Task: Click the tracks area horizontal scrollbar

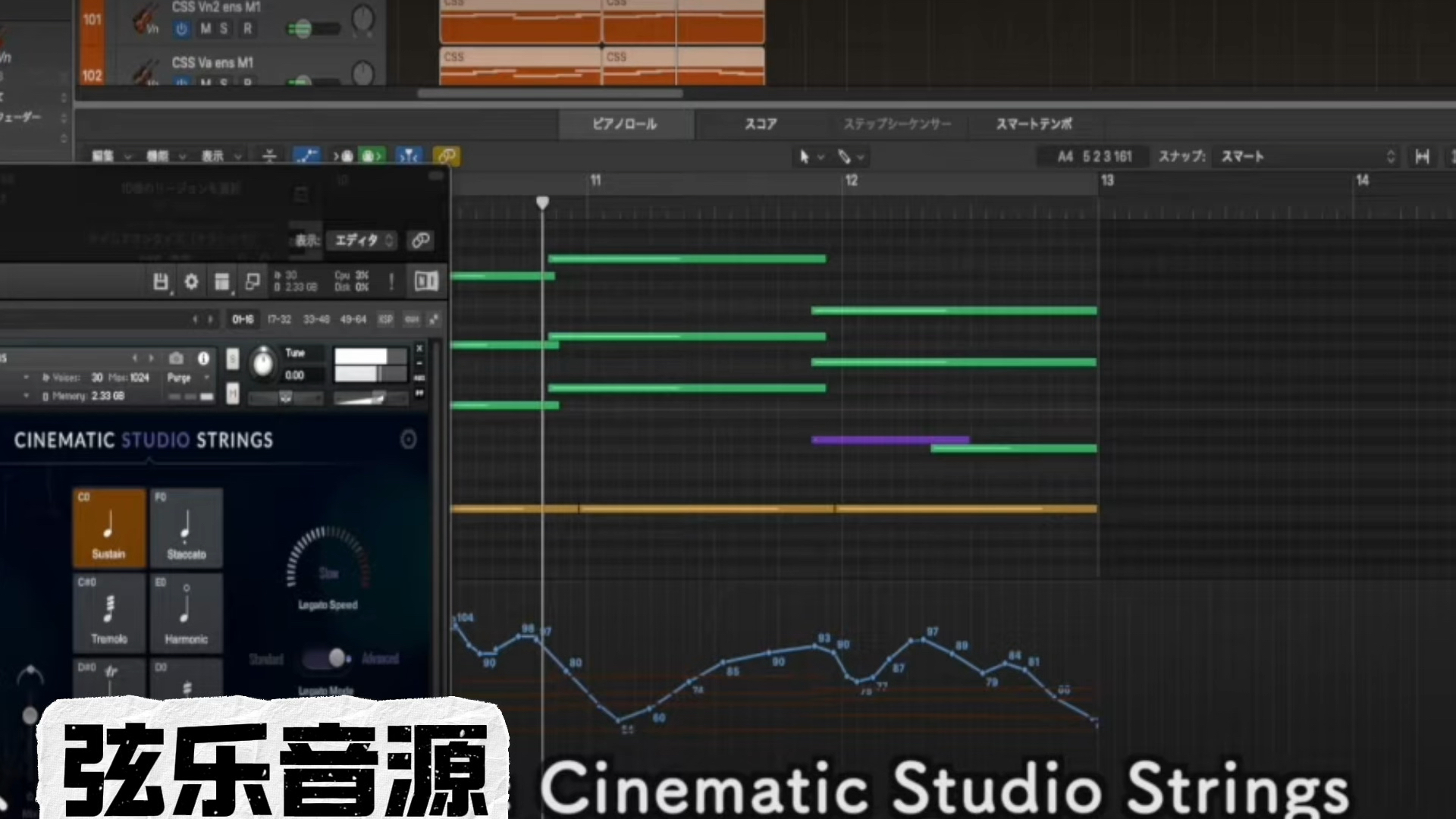Action: coord(550,94)
